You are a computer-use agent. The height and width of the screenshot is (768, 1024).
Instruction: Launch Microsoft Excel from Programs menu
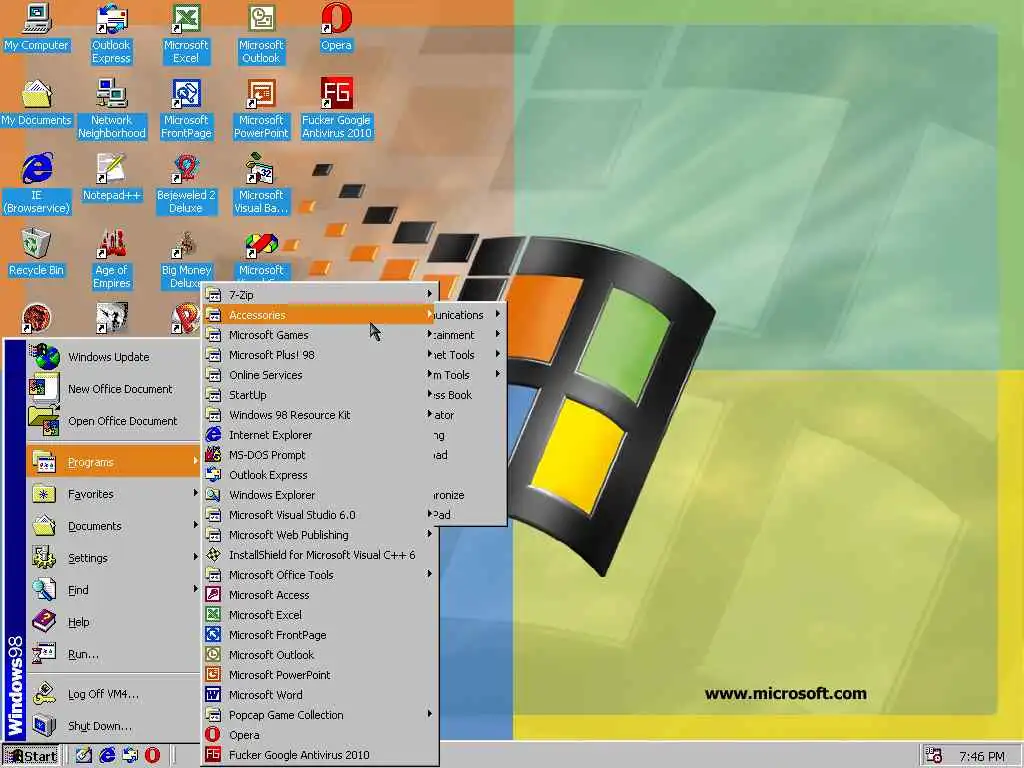320,615
